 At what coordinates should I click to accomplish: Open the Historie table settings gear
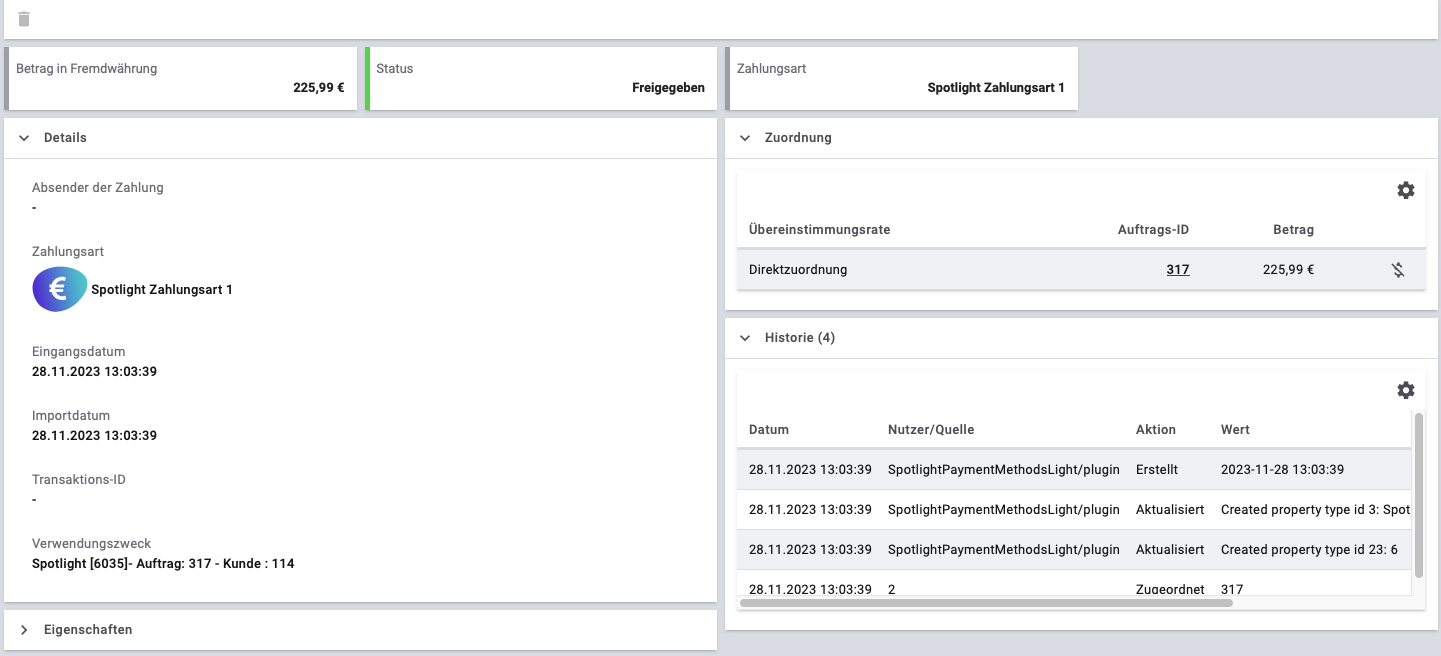point(1406,390)
